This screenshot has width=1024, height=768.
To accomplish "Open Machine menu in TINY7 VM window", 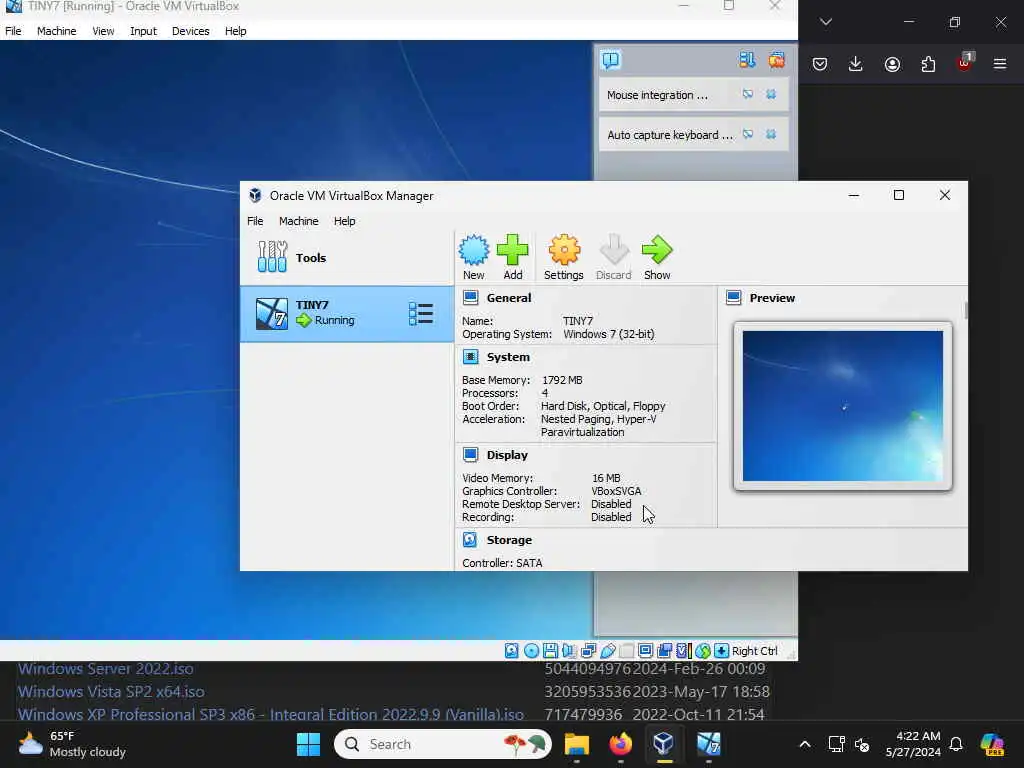I will pos(56,31).
